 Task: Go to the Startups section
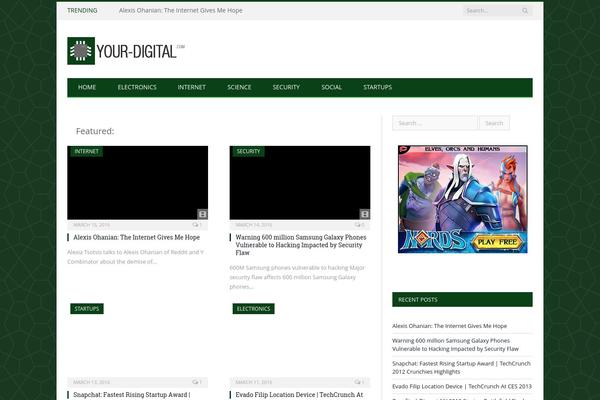(x=377, y=87)
